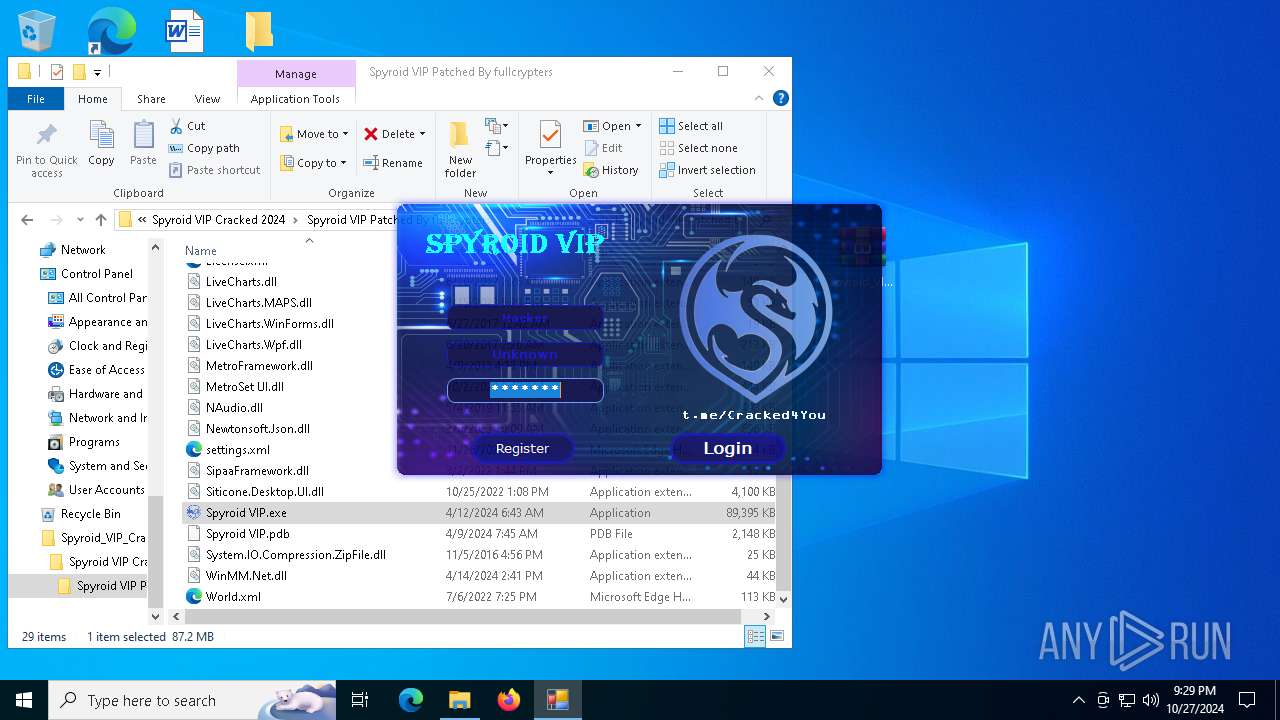Open File Explorer from the taskbar
This screenshot has width=1280, height=720.
click(459, 700)
